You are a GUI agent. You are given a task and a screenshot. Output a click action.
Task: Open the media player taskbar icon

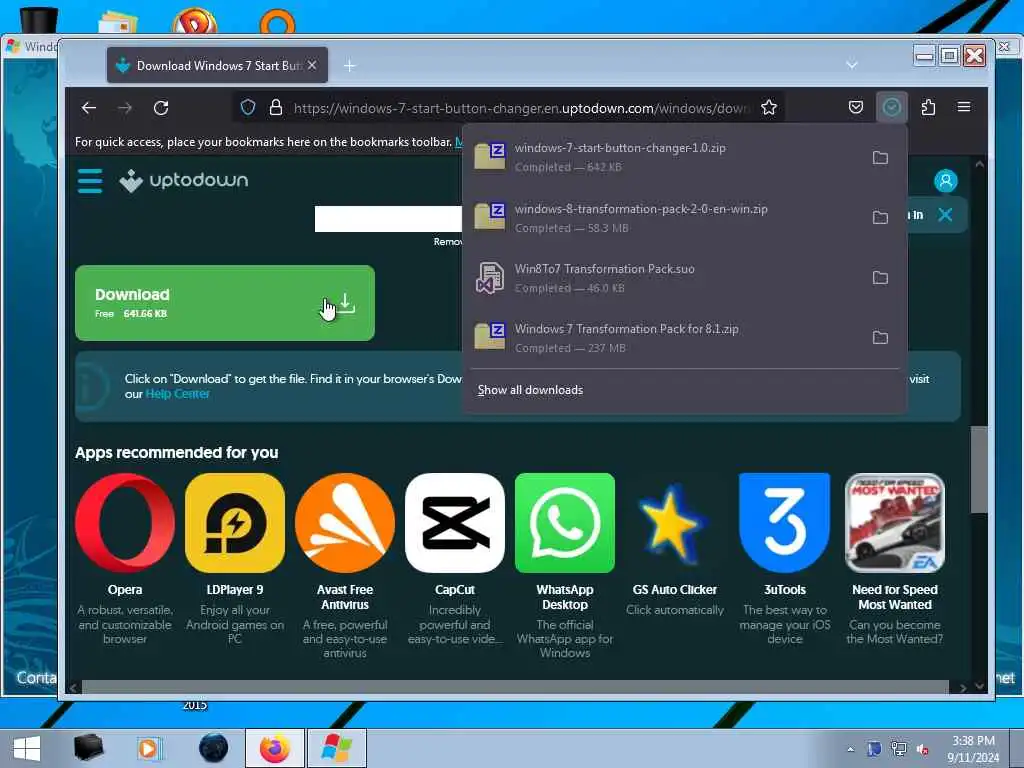click(150, 748)
